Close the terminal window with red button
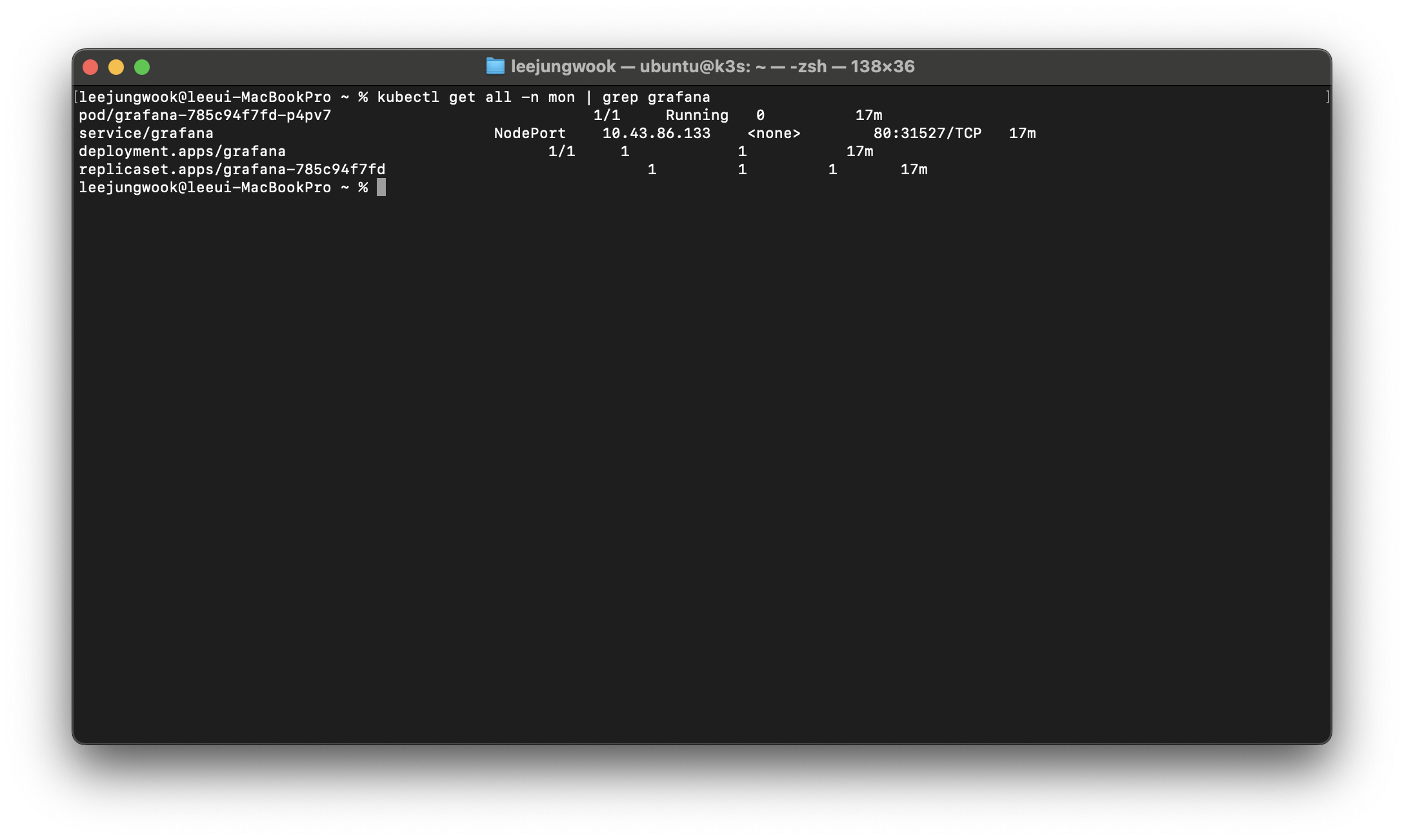The image size is (1404, 840). coord(90,67)
